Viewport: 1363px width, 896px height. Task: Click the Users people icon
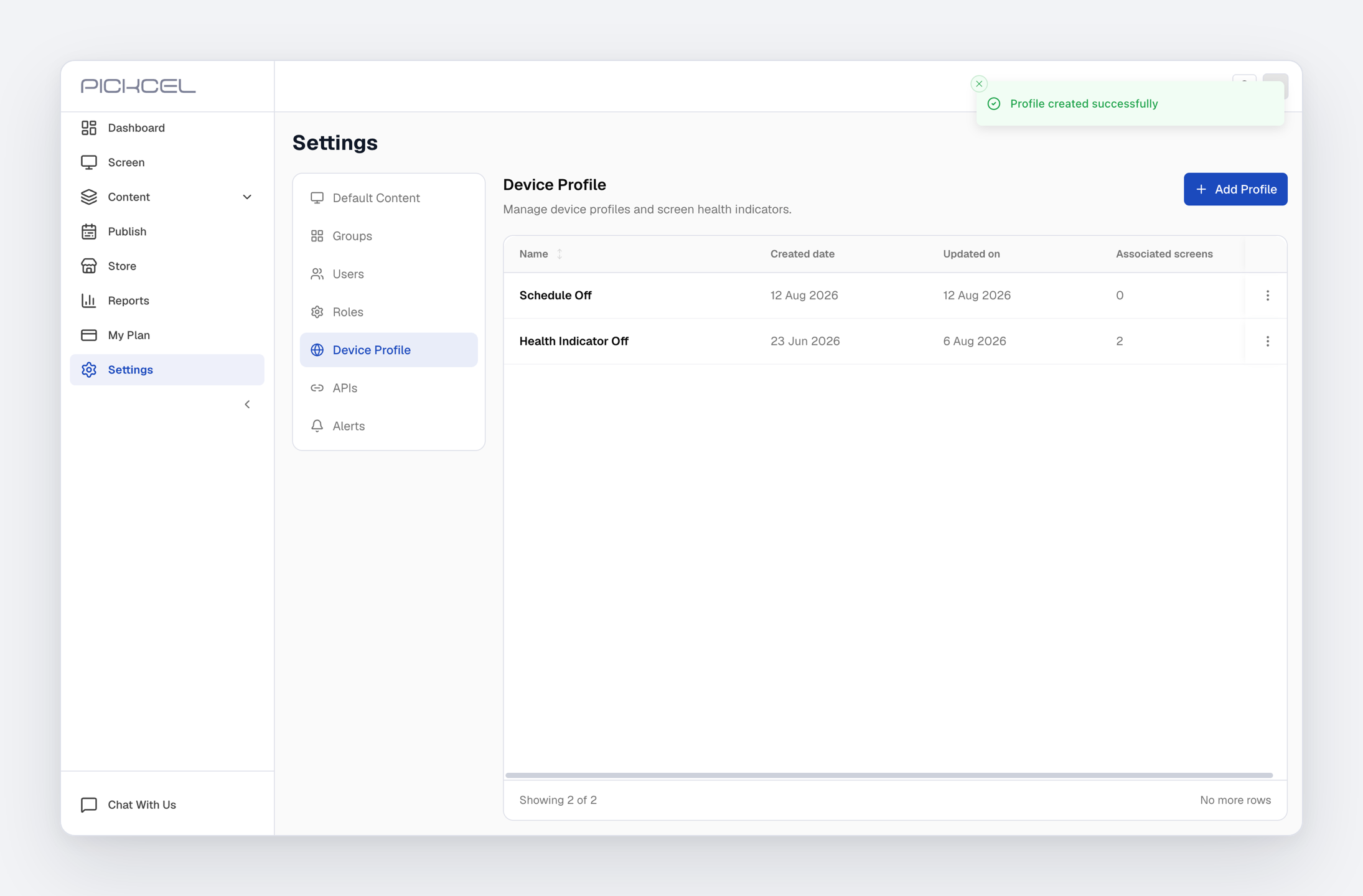tap(317, 274)
